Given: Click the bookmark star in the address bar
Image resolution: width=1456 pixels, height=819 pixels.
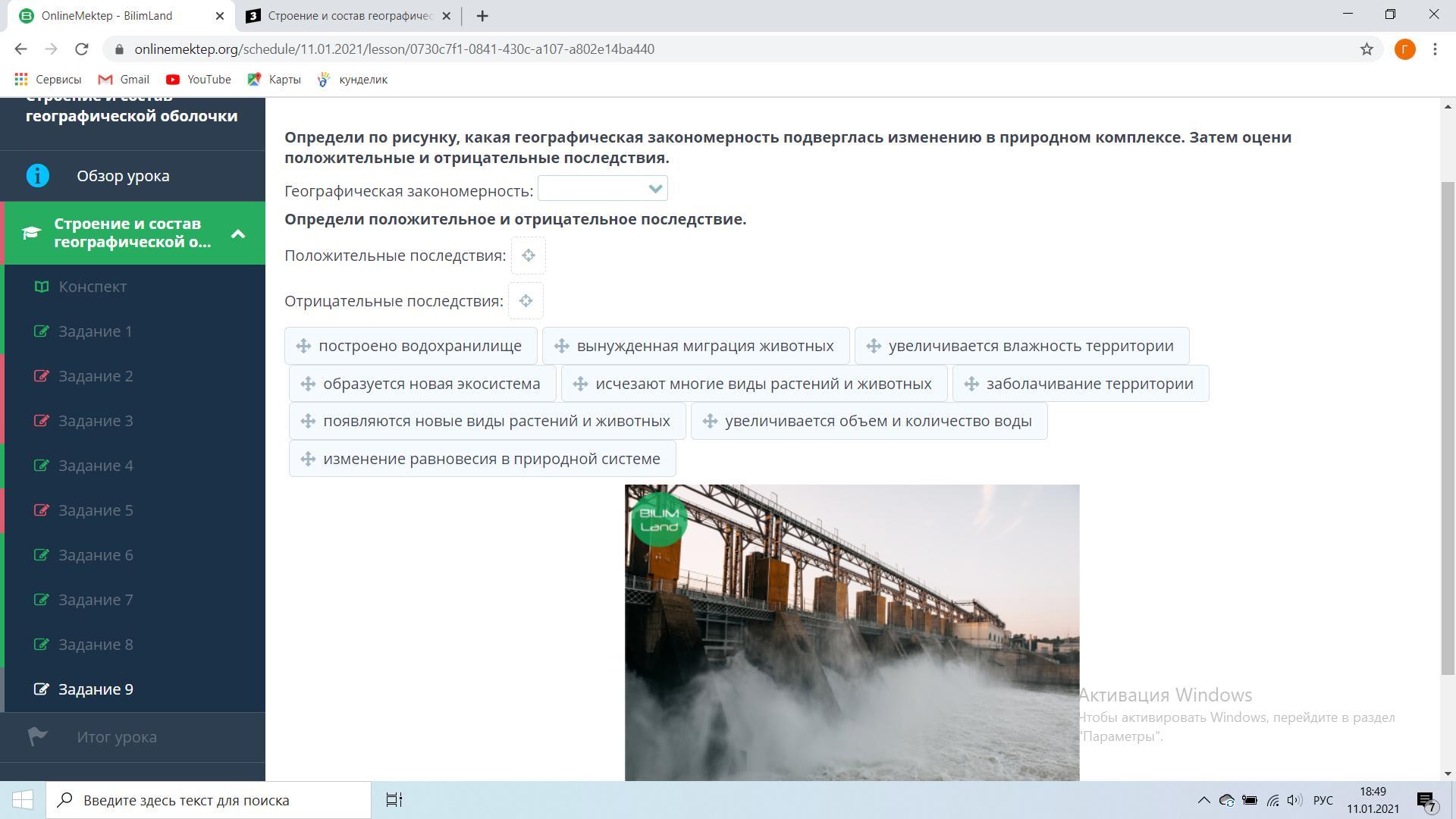Looking at the screenshot, I should coord(1367,49).
